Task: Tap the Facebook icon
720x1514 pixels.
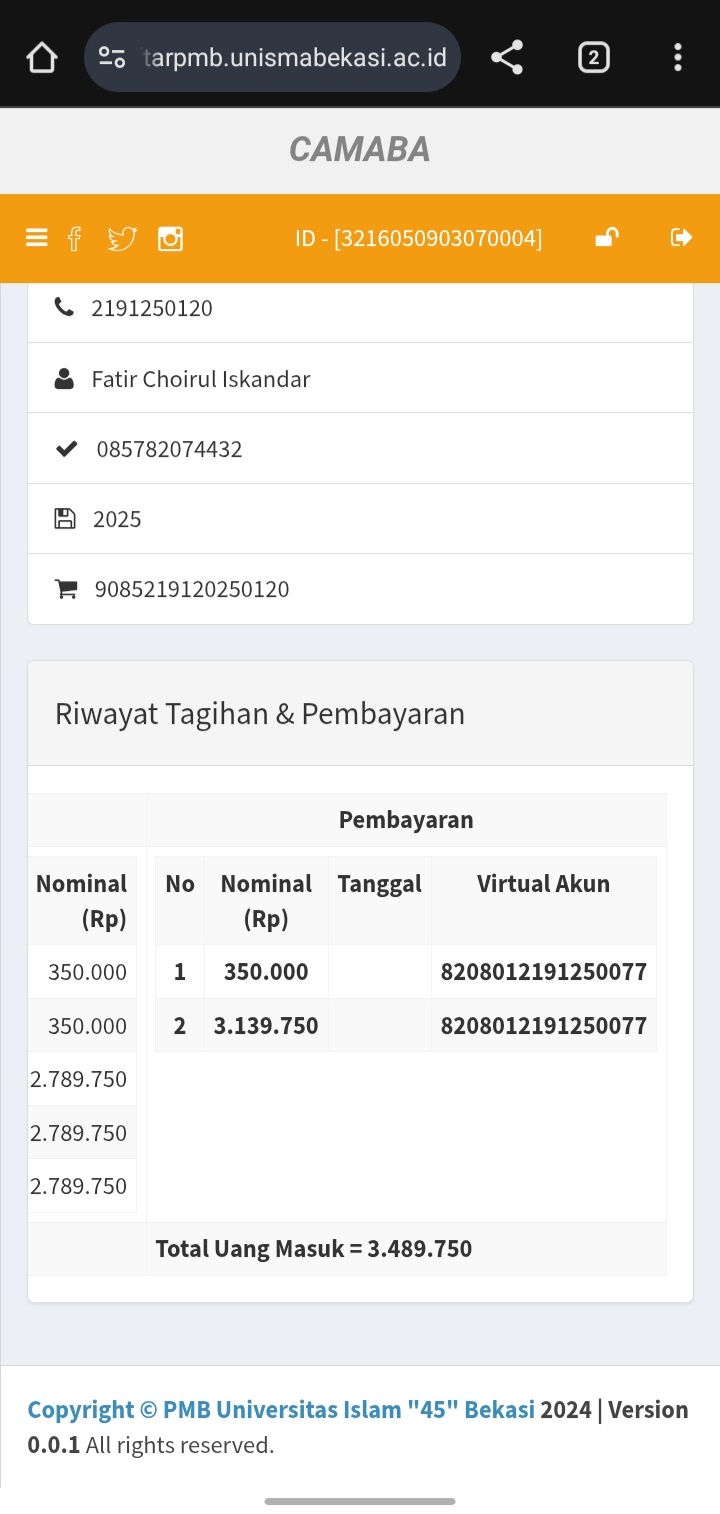Action: 74,238
